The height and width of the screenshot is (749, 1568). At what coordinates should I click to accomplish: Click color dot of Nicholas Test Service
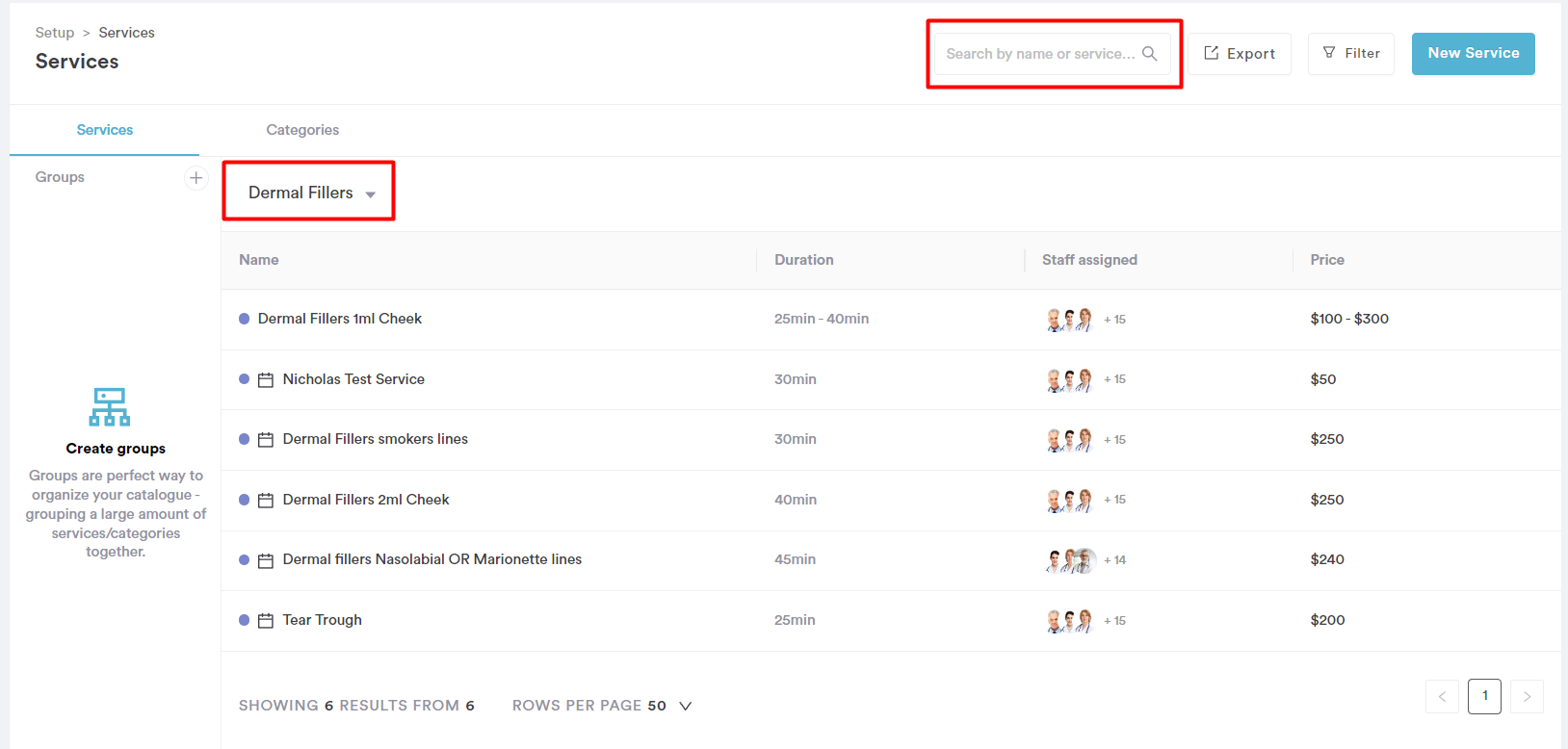click(245, 379)
